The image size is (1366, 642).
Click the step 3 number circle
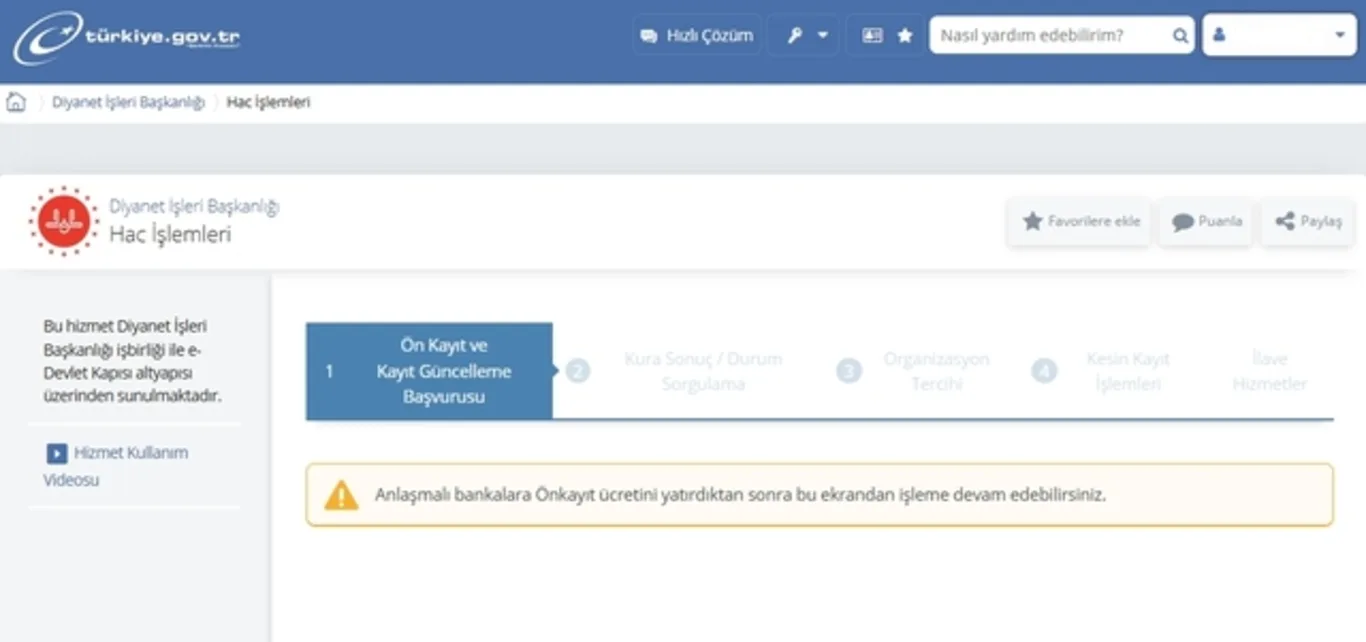pos(849,371)
